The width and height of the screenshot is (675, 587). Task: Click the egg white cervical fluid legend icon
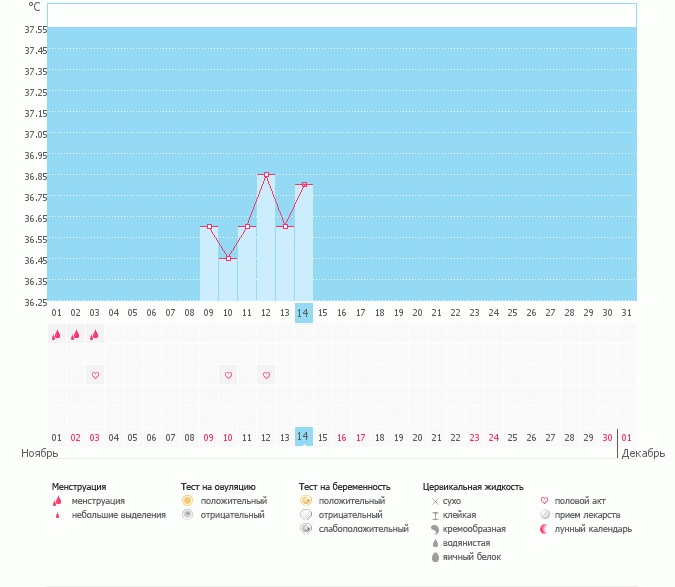(435, 557)
